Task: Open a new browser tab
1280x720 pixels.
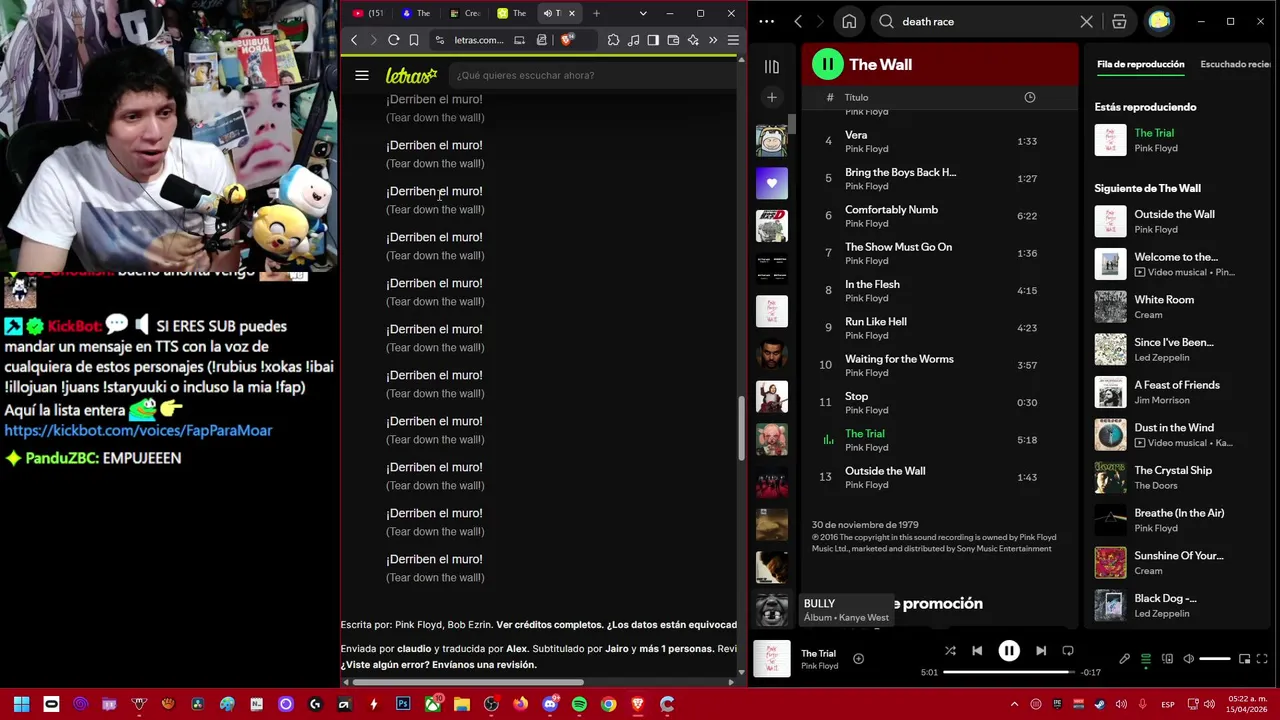Action: [596, 13]
